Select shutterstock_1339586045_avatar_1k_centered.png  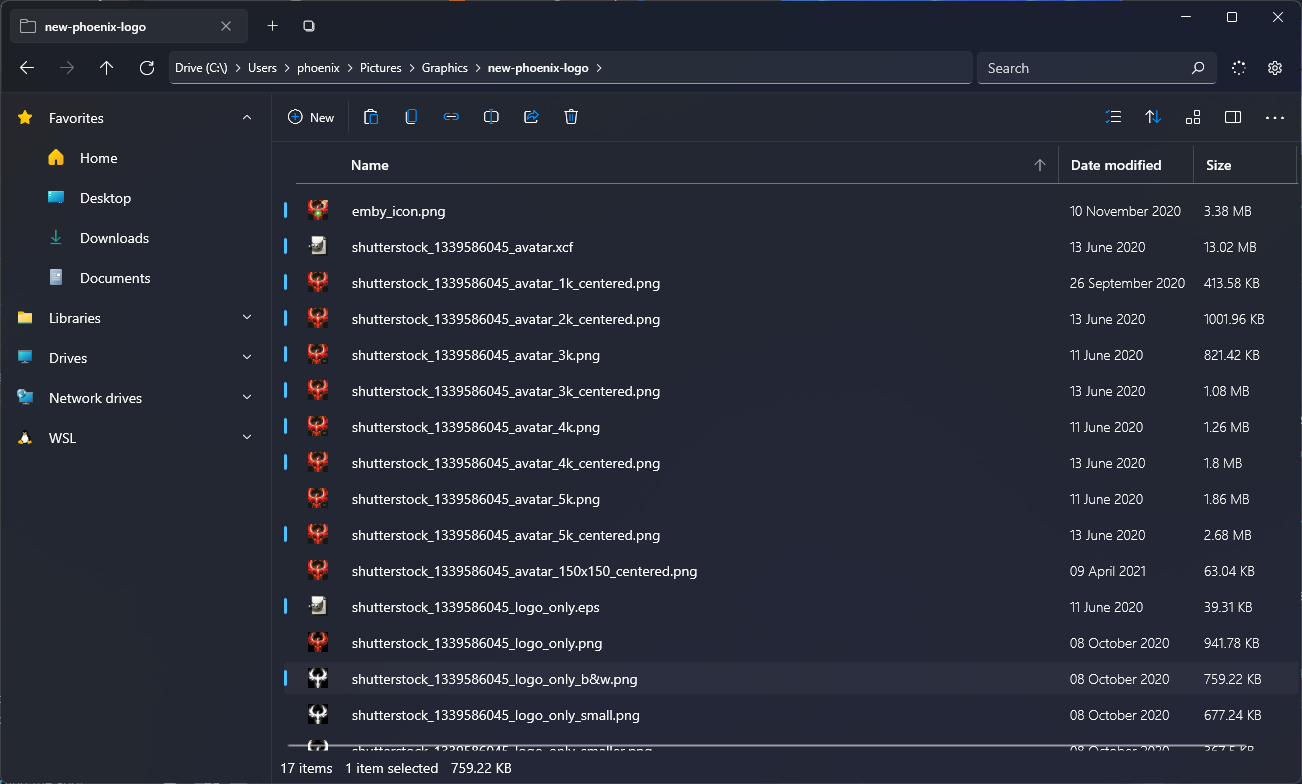click(x=790, y=283)
